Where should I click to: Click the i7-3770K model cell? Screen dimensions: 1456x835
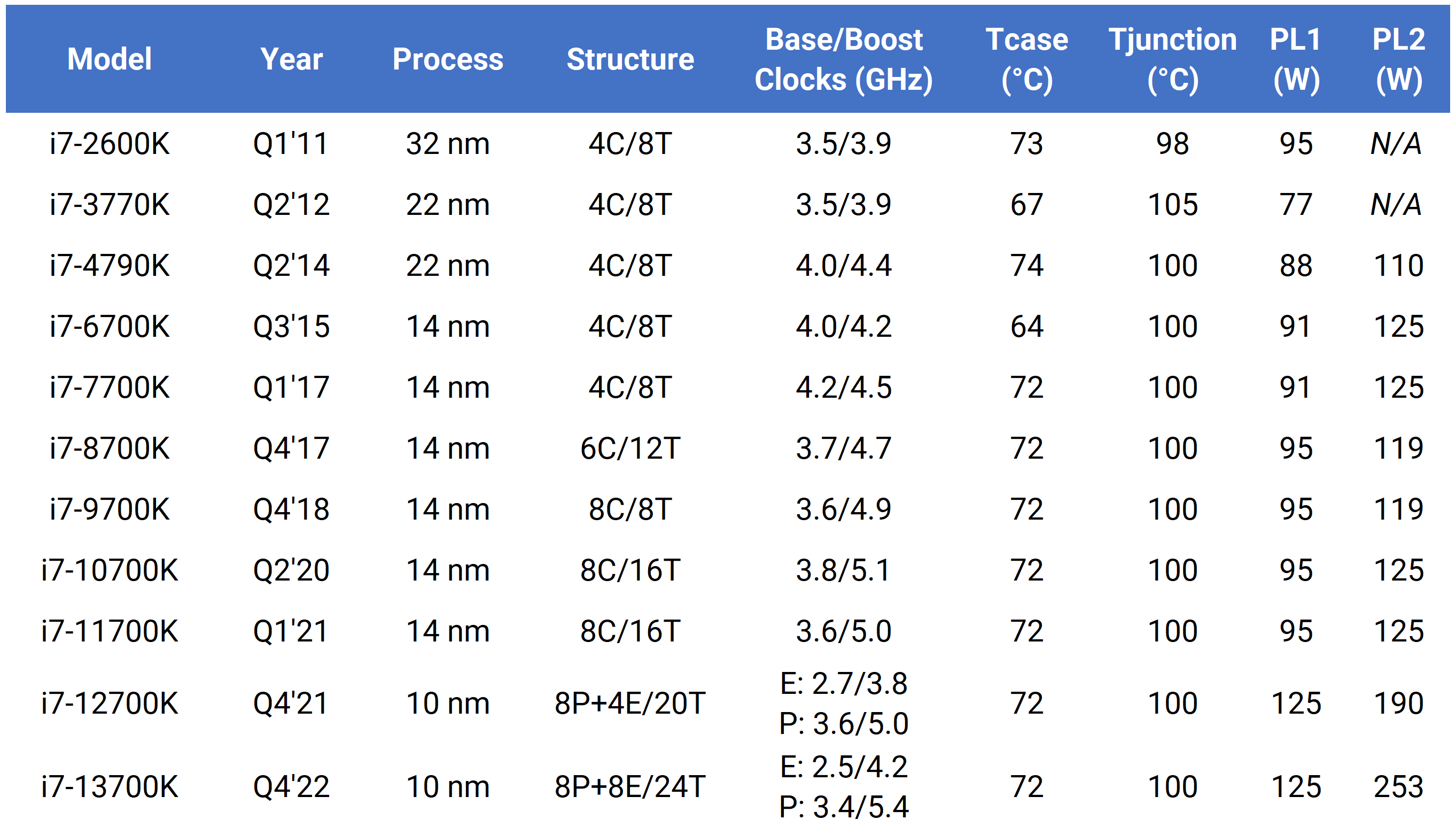click(110, 205)
